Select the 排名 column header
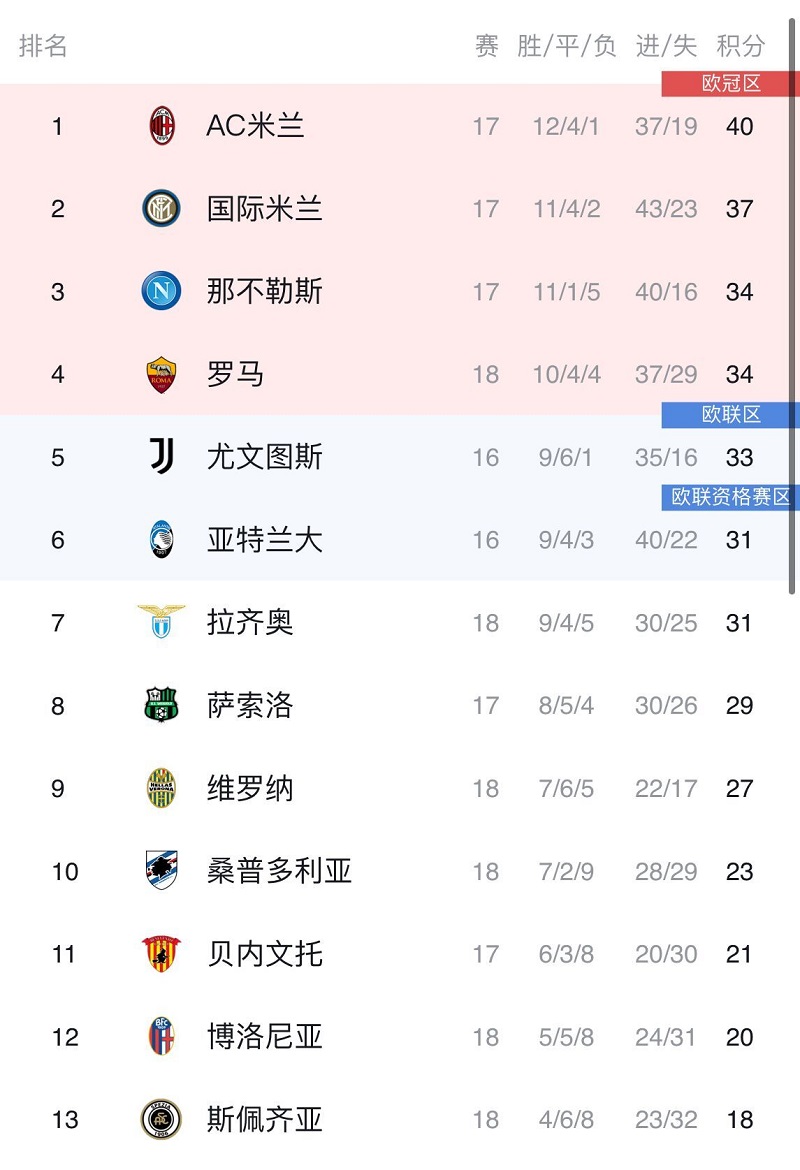Screen dimensions: 800x1170 43,46
